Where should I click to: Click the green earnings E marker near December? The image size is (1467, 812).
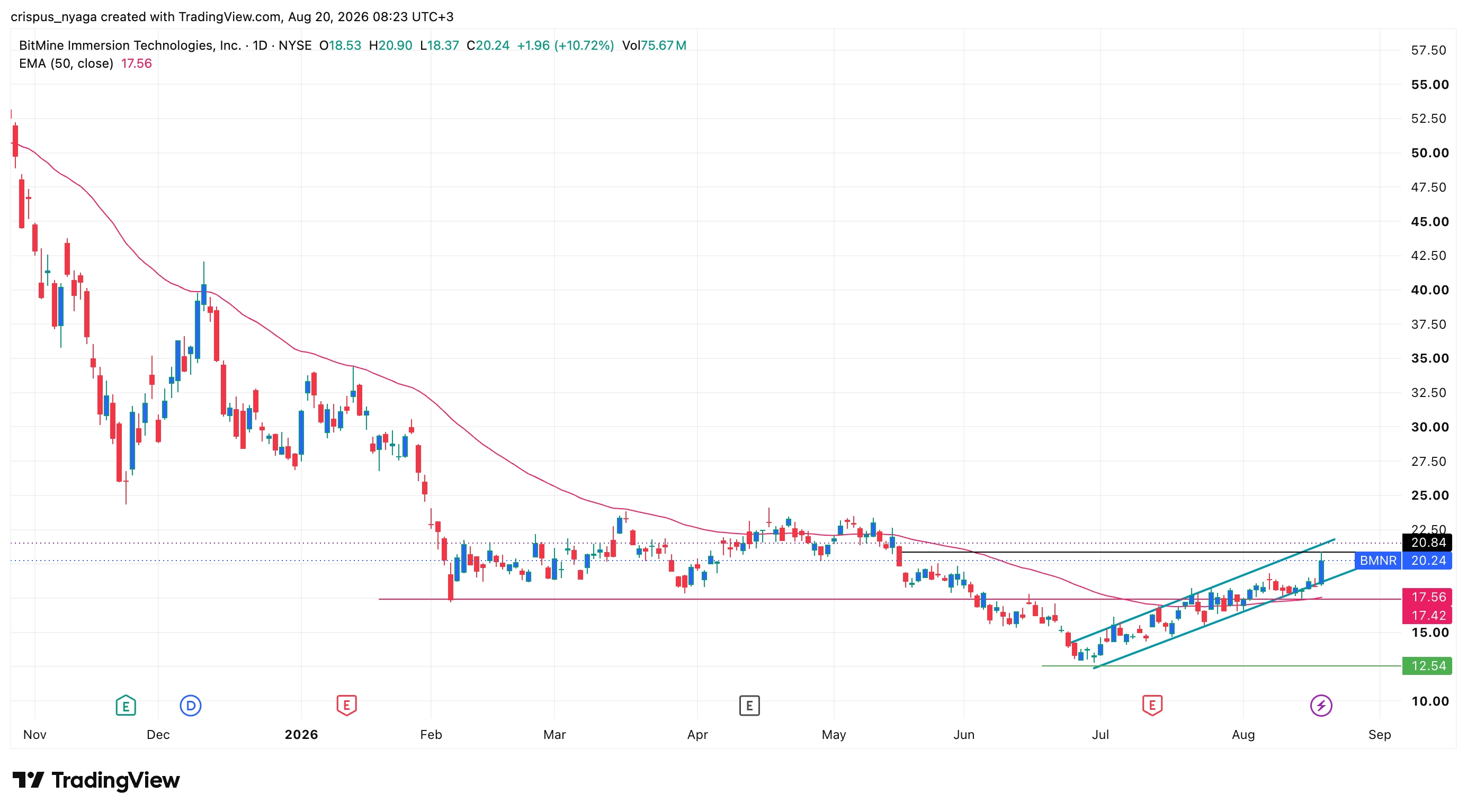126,706
